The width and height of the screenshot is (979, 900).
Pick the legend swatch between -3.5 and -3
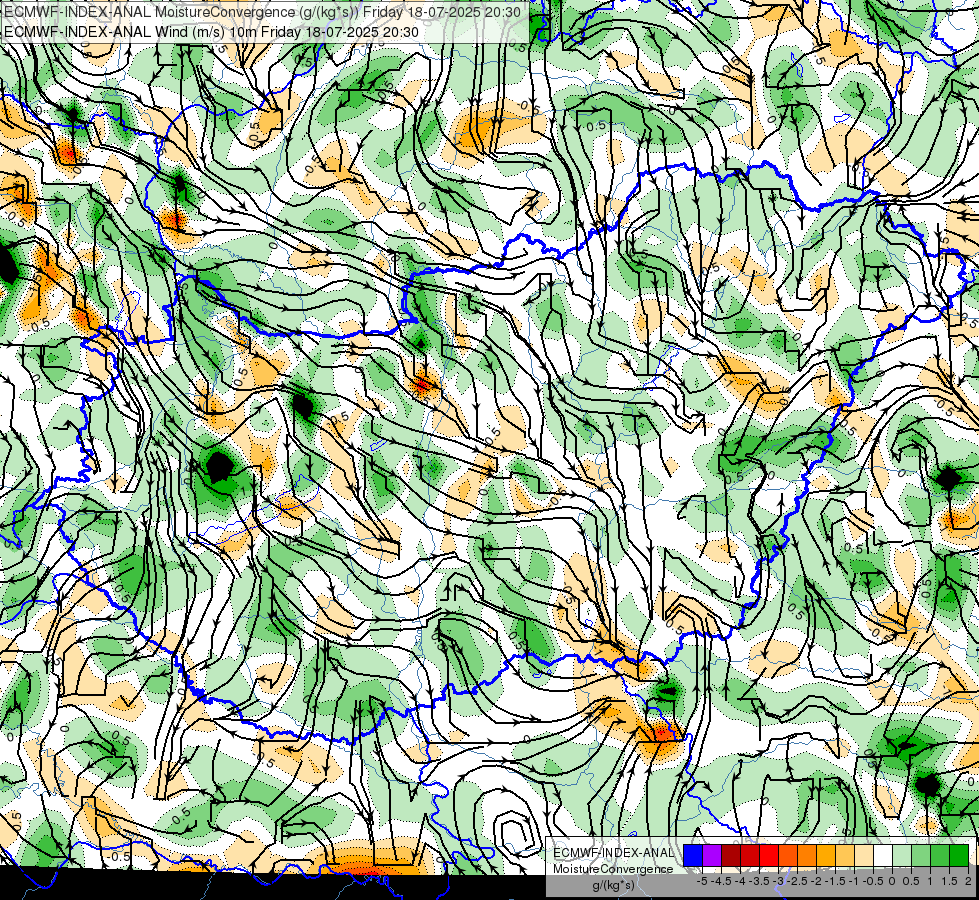[x=769, y=856]
